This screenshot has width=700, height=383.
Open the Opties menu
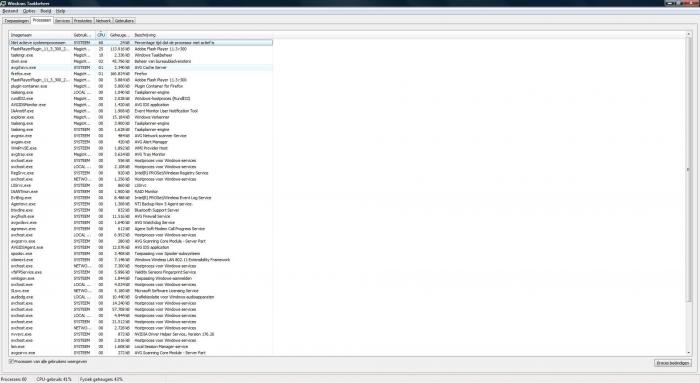tap(29, 11)
